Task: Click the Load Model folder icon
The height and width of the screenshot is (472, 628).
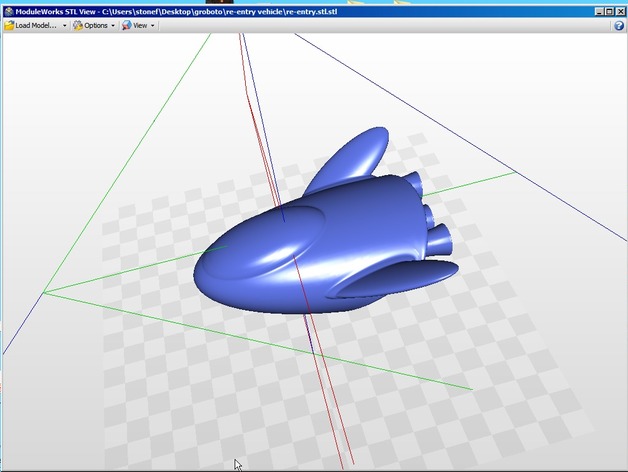Action: (9, 25)
